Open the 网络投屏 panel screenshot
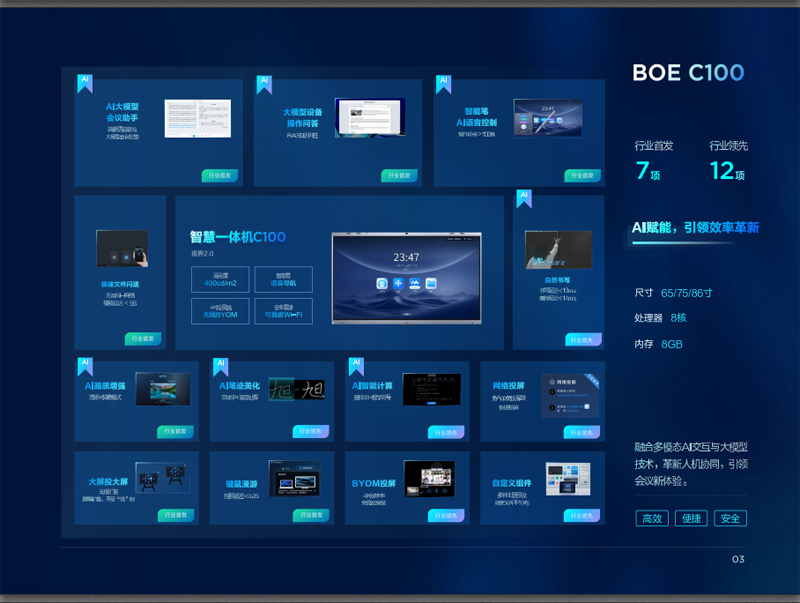Screen dimensions: 800x603 pyautogui.click(x=570, y=396)
